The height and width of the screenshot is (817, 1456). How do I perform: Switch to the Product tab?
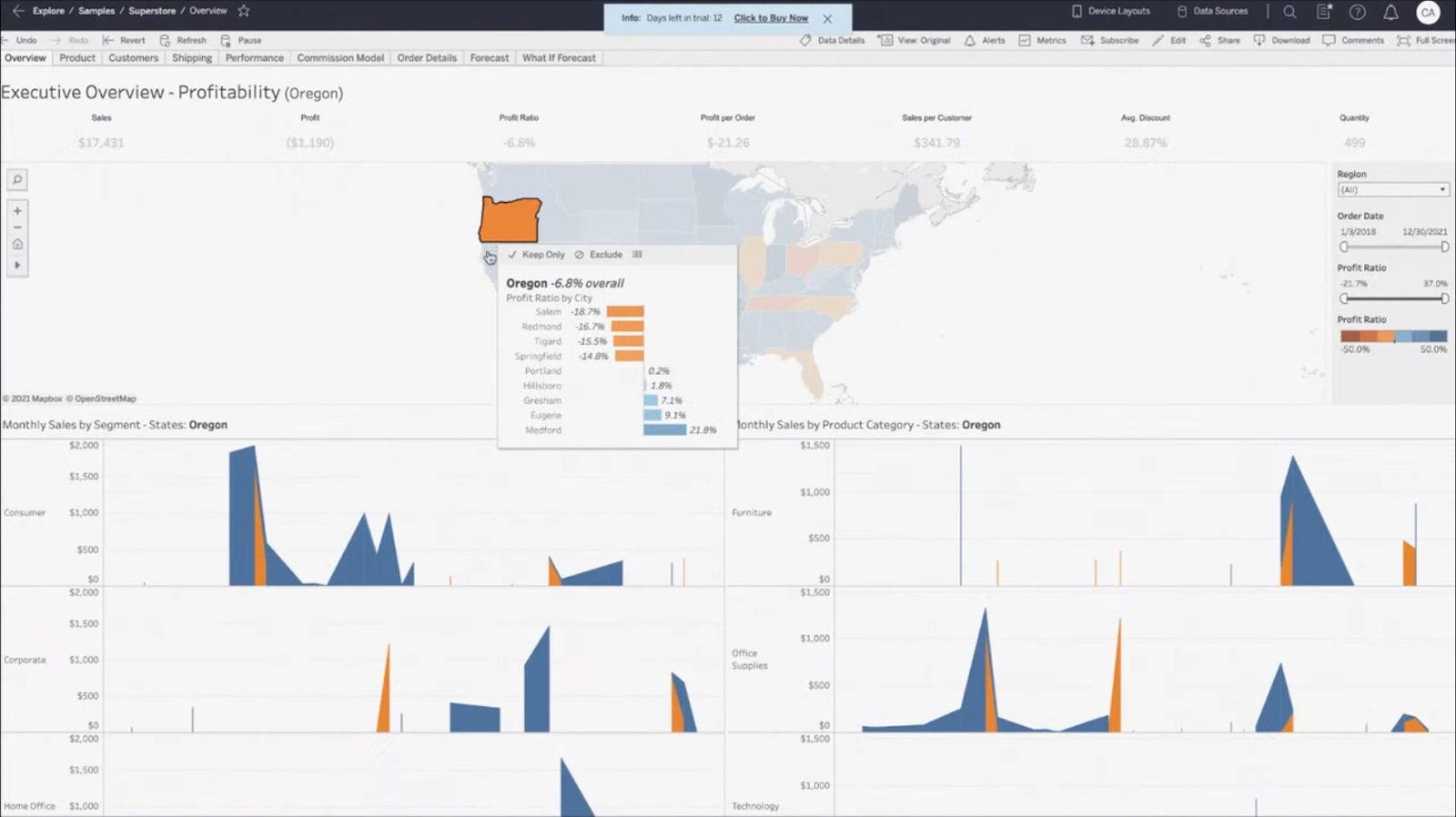point(77,57)
